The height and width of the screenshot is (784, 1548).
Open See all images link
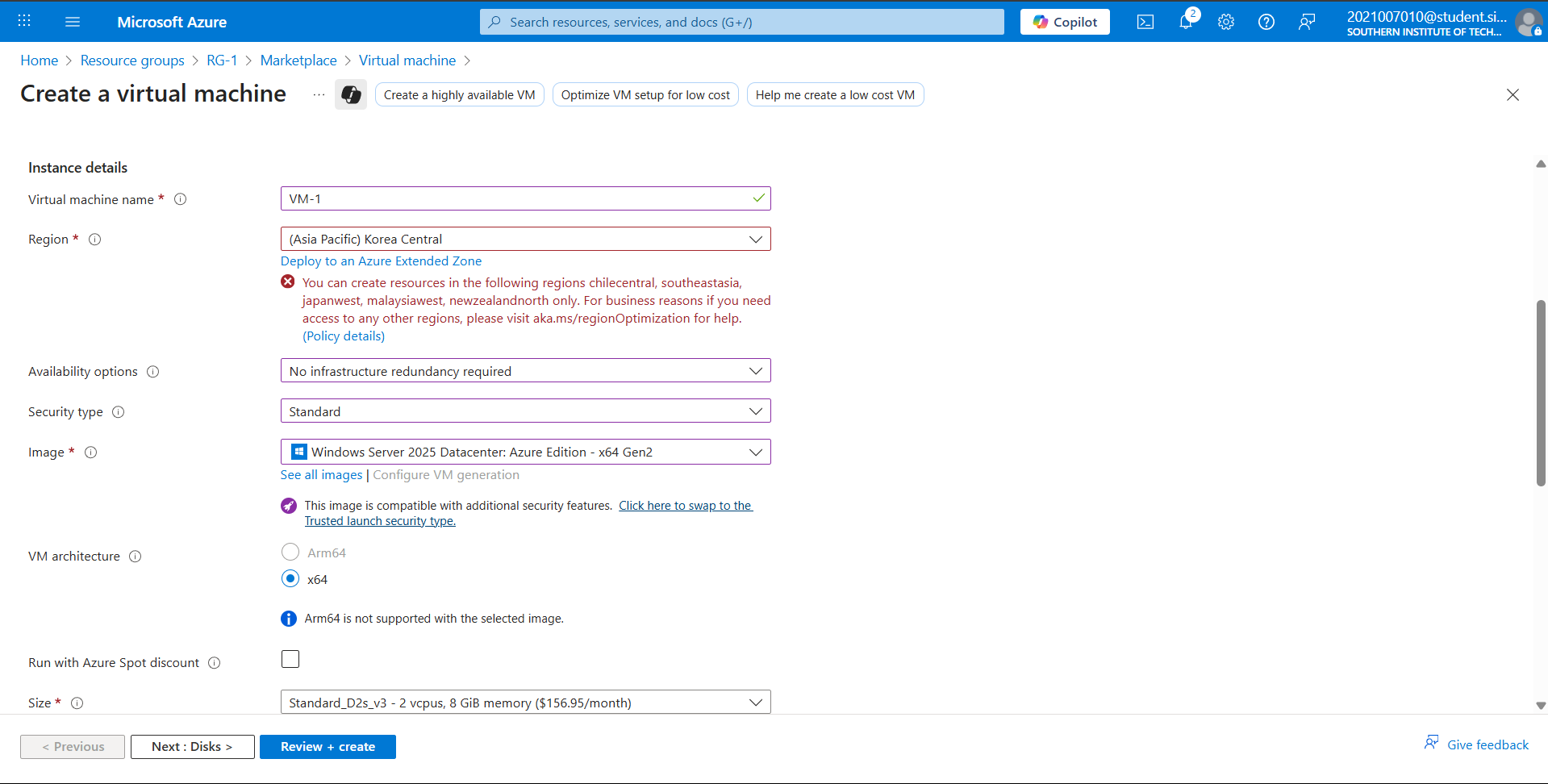322,475
